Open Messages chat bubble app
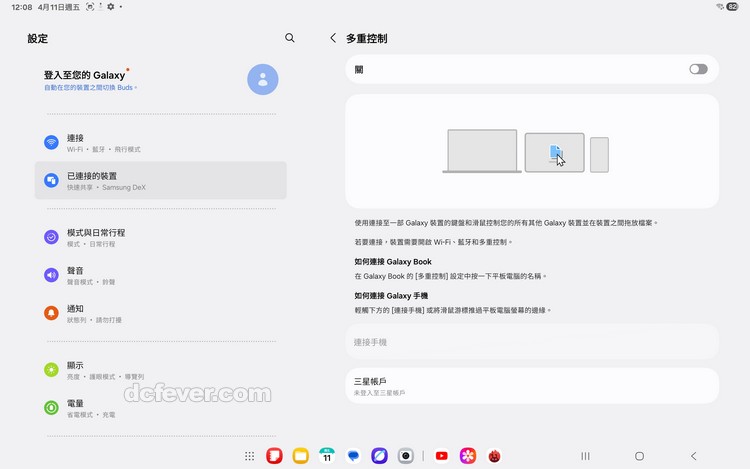This screenshot has width=750, height=469. tap(353, 456)
